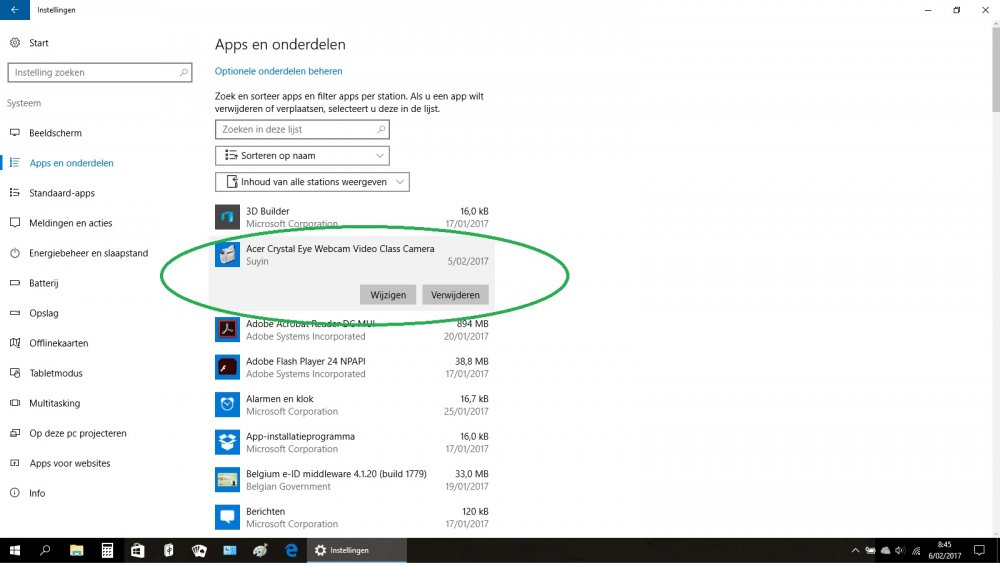Viewport: 1000px width, 566px height.
Task: Open the Standaard-apps section
Action: tap(62, 193)
